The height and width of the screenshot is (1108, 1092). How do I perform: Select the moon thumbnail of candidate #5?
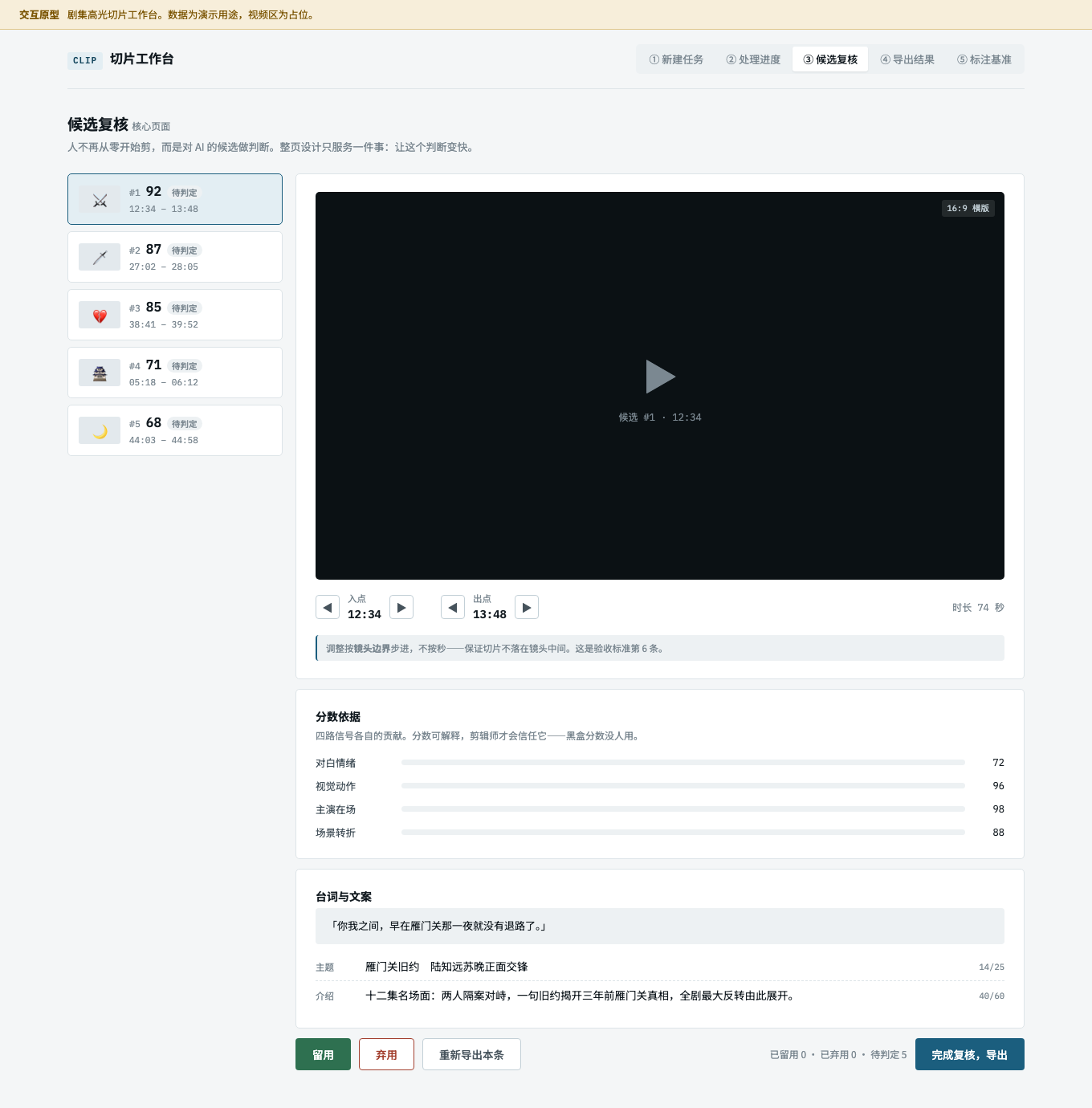(100, 430)
